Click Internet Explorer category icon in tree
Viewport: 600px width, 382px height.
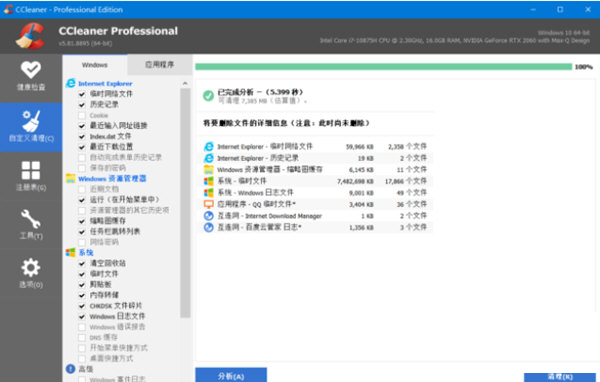coord(70,83)
